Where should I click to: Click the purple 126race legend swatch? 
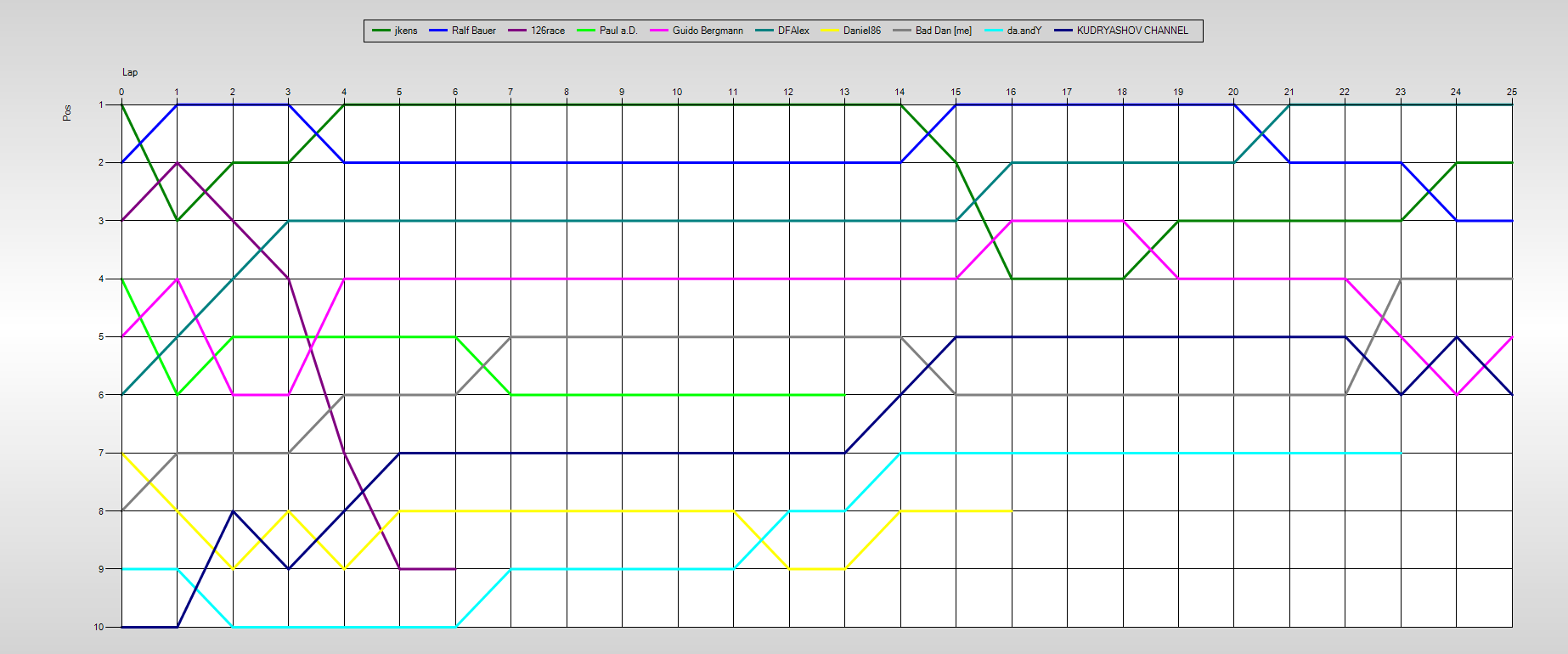tap(517, 31)
